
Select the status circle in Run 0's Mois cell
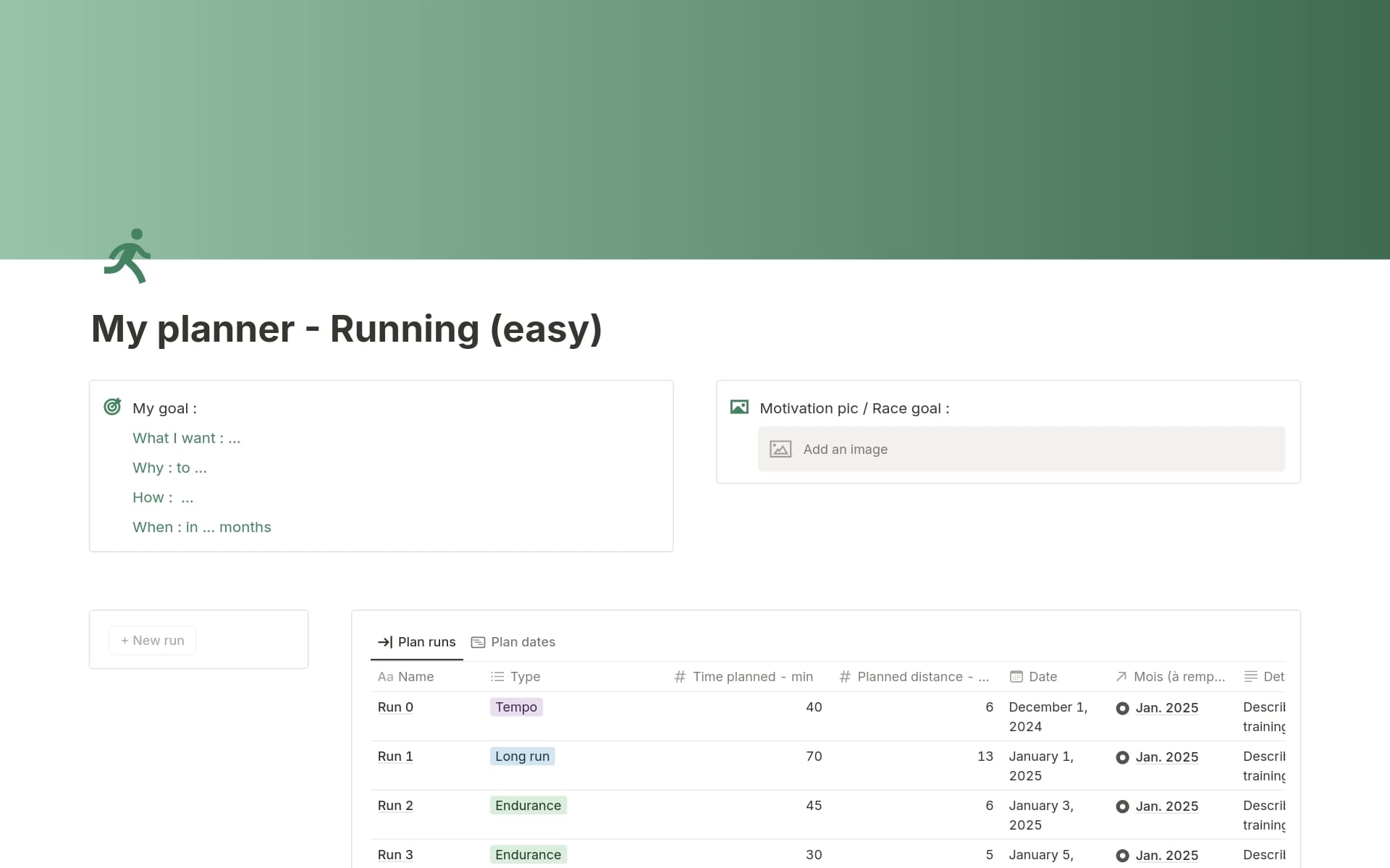[1123, 708]
